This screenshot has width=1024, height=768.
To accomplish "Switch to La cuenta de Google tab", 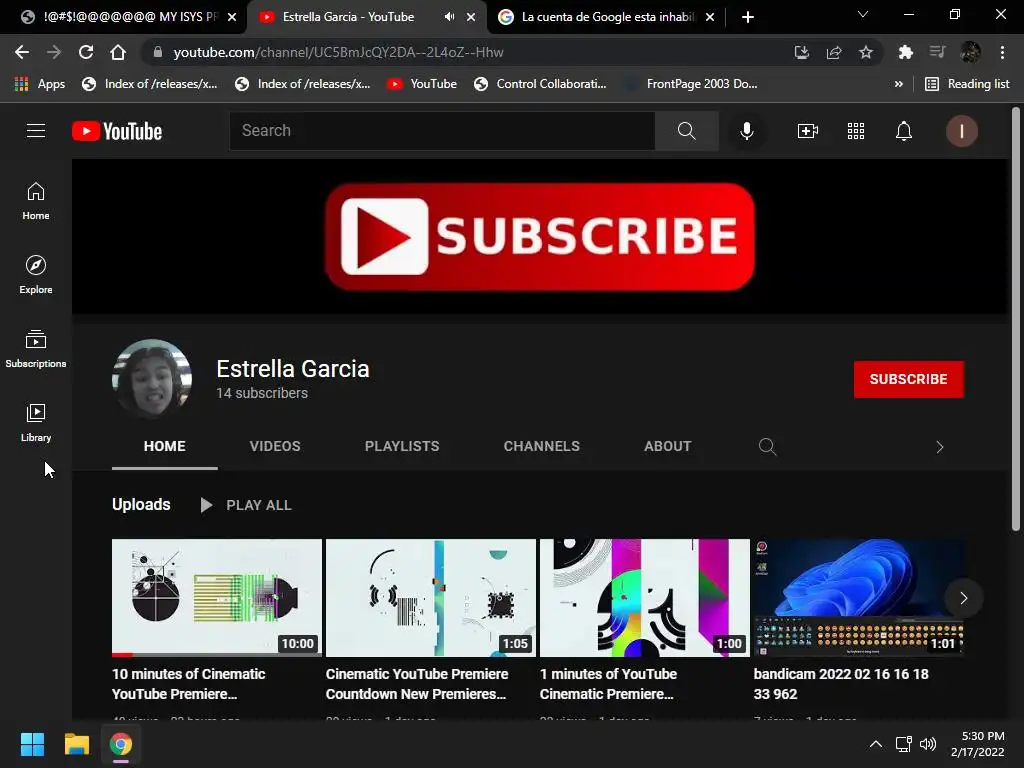I will tap(607, 17).
